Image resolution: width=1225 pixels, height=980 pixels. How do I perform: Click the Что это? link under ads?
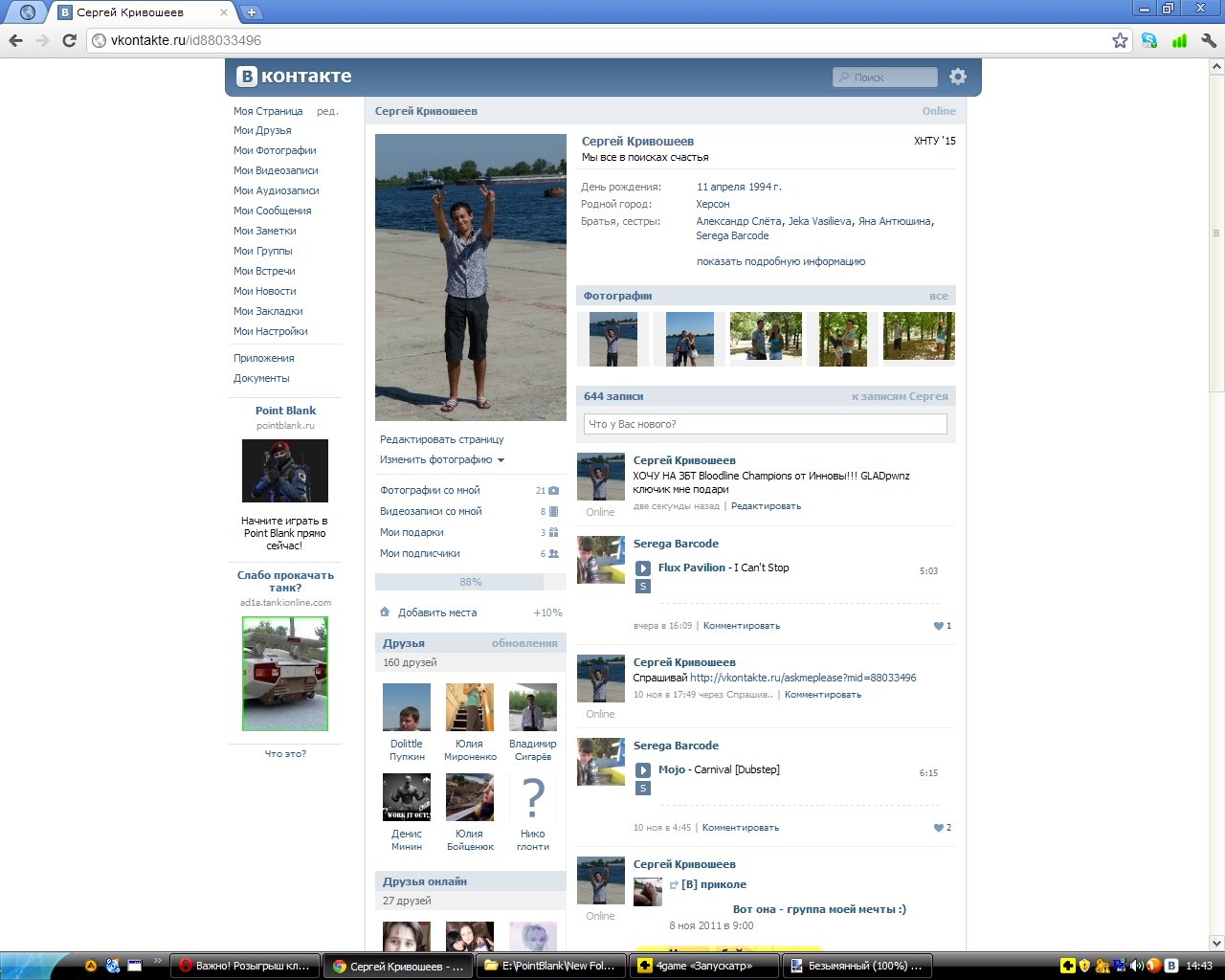285,754
